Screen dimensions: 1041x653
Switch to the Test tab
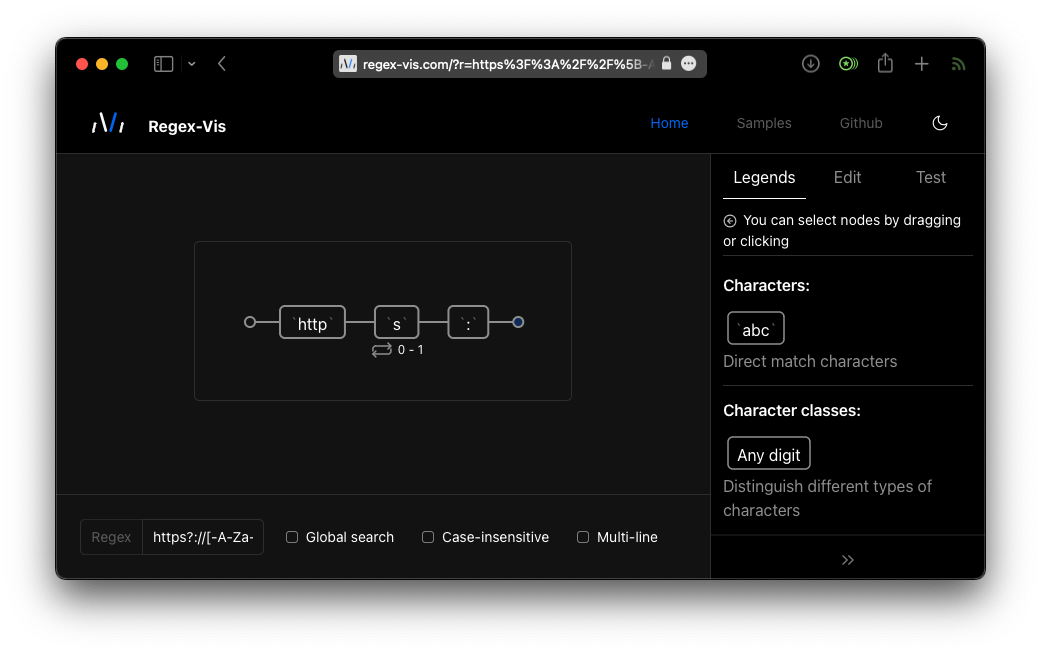tap(930, 177)
